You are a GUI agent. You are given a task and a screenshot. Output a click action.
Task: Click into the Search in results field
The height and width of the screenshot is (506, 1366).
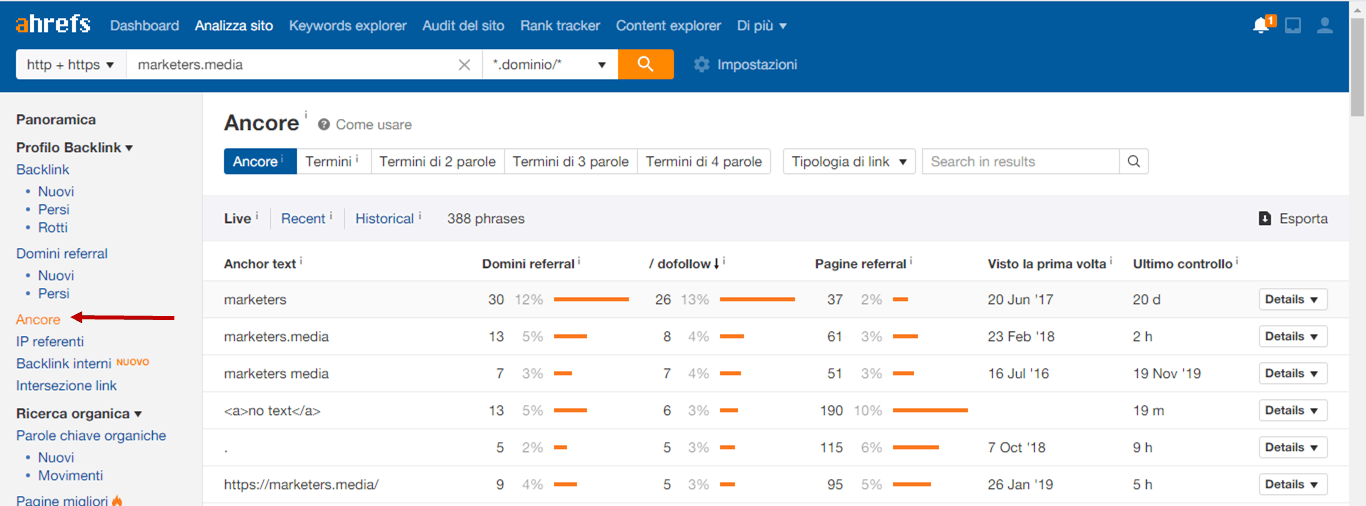click(x=1020, y=161)
